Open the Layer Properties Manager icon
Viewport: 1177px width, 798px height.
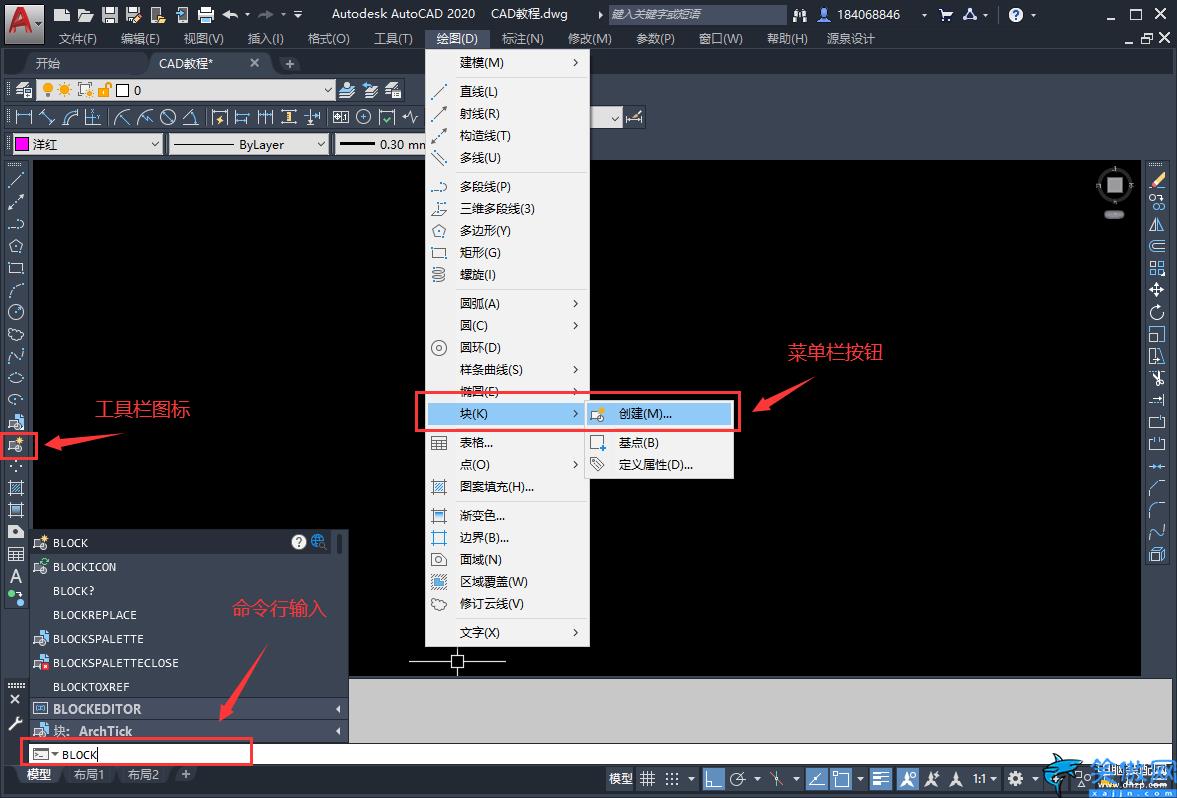24,90
